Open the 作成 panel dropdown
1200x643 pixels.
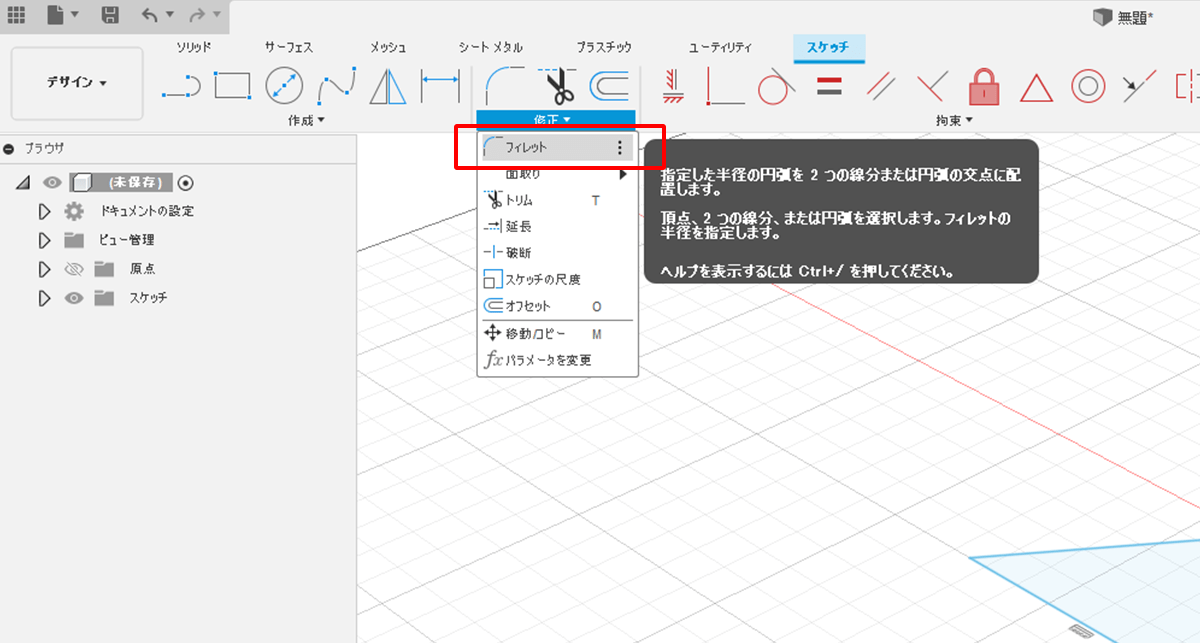306,120
